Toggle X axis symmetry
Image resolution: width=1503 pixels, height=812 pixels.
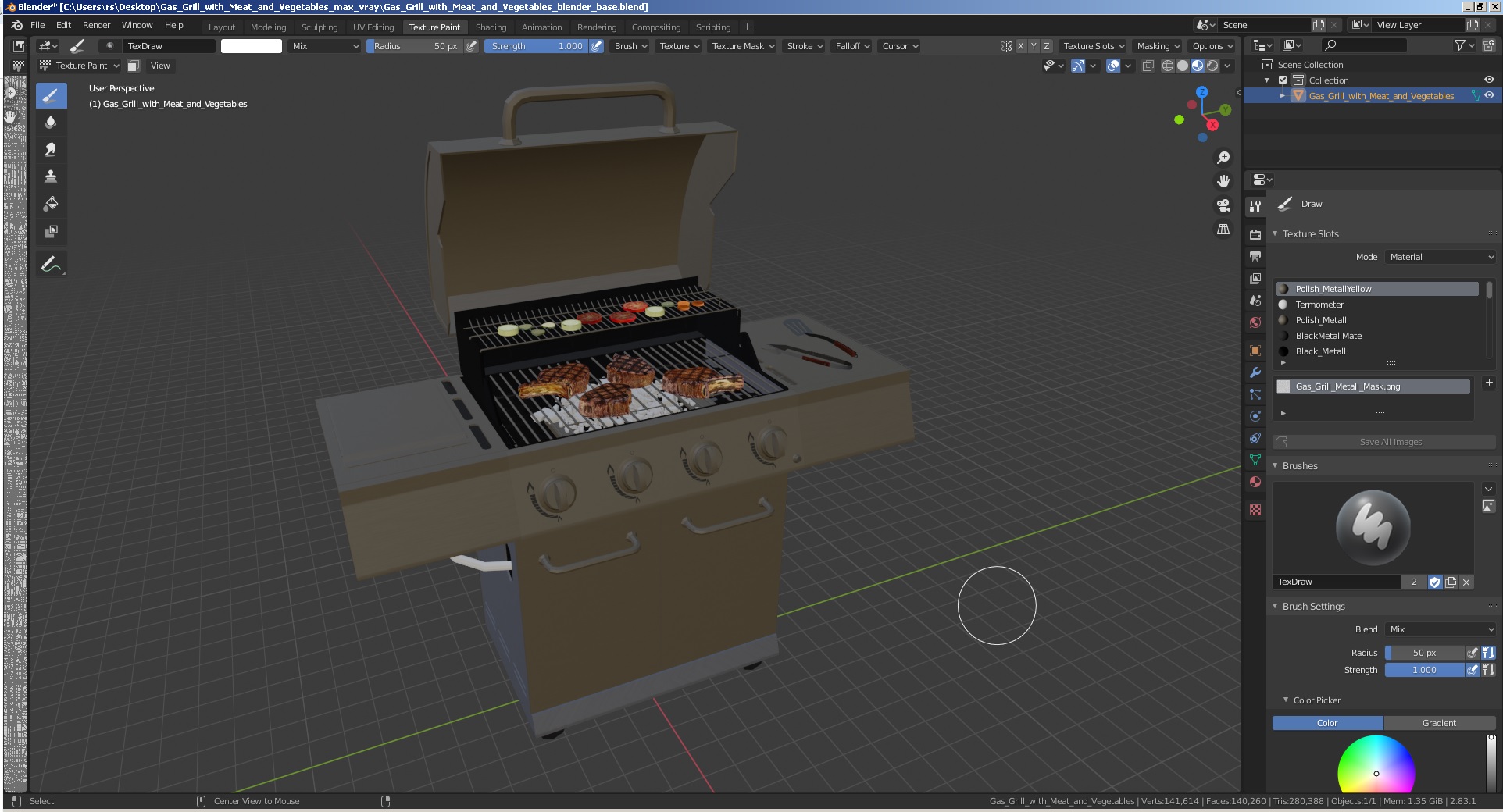pyautogui.click(x=1020, y=46)
